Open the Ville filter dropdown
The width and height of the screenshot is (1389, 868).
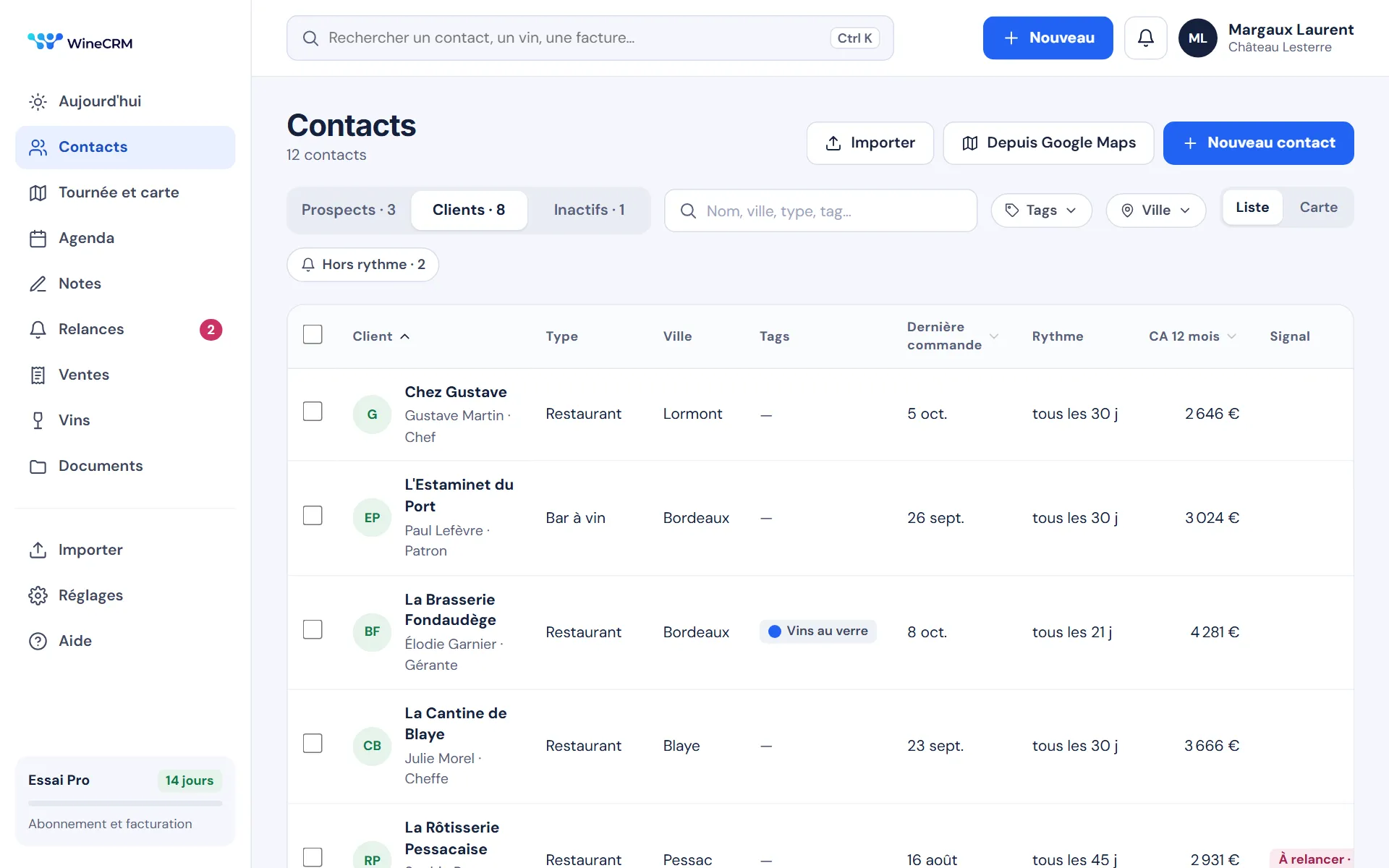[1155, 210]
